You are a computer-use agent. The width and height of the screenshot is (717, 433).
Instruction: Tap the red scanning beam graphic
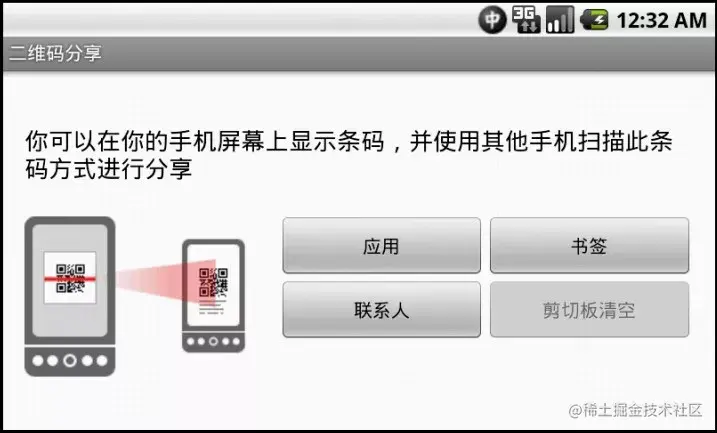pos(166,280)
